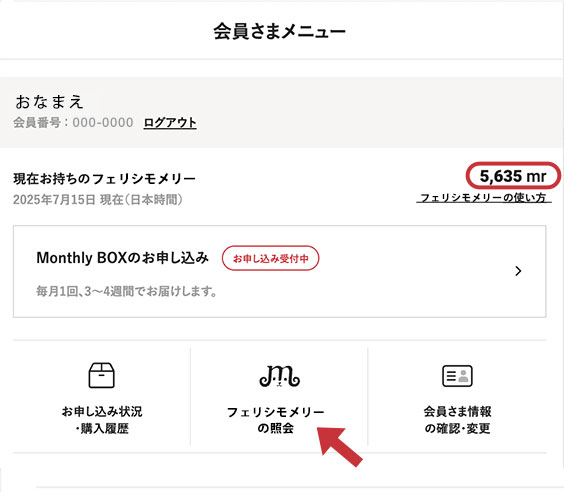The width and height of the screenshot is (564, 492).
Task: Click the gray member info banner
Action: (x=282, y=112)
